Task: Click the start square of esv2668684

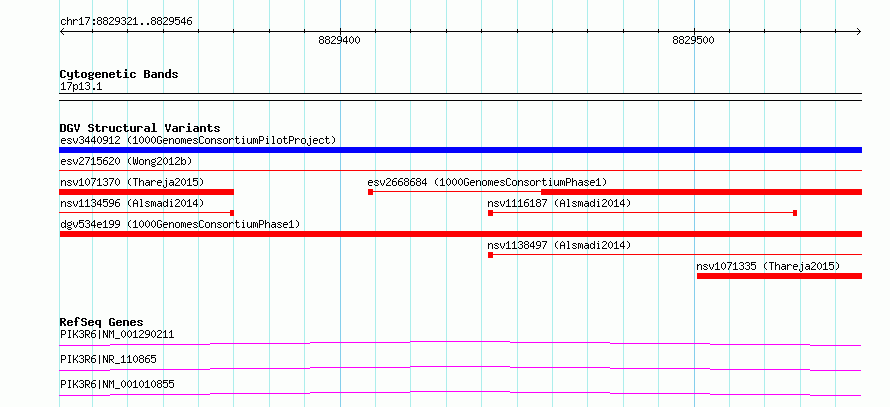Action: coord(370,192)
